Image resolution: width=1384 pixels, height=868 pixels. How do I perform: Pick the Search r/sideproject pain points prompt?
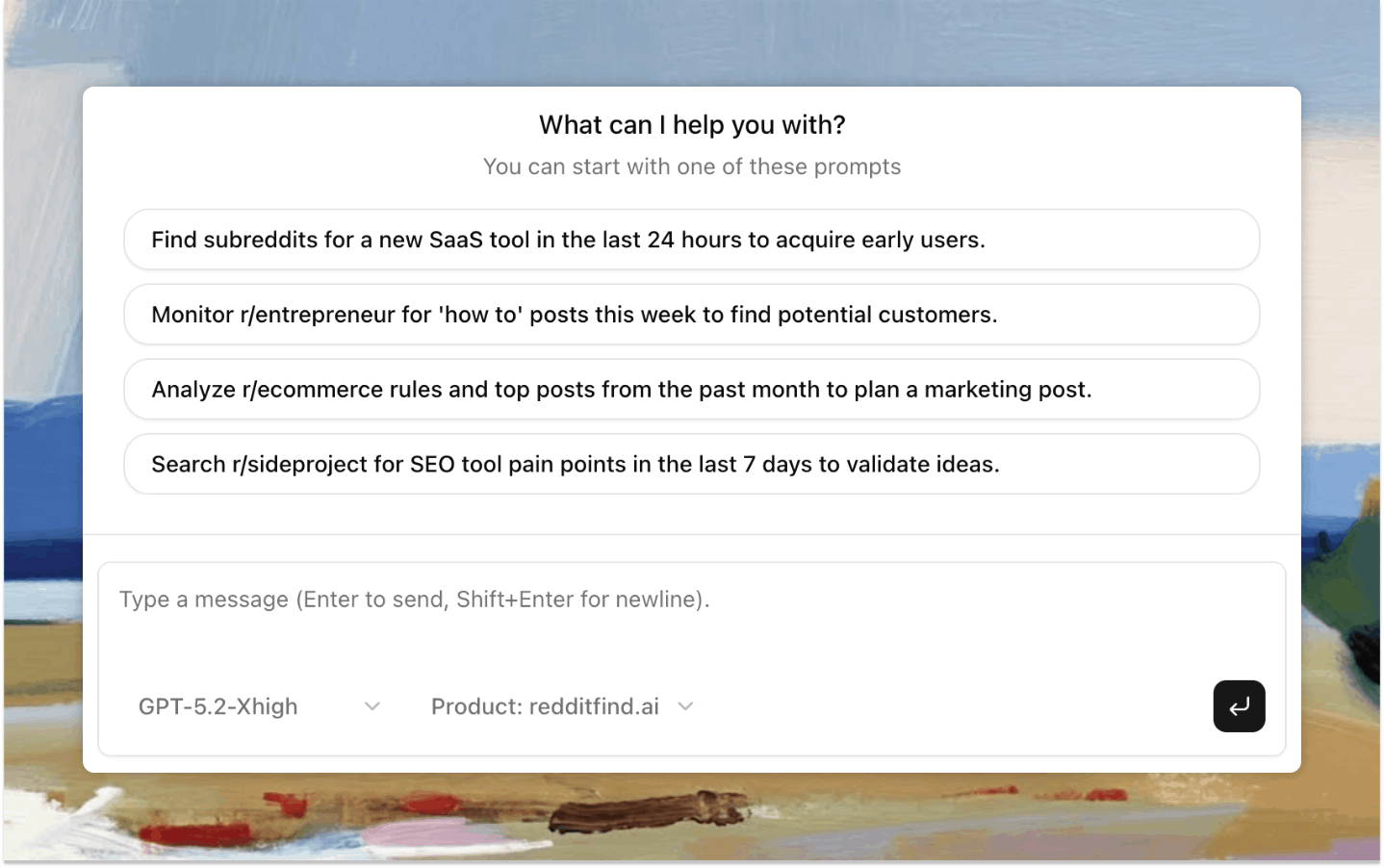pyautogui.click(x=691, y=464)
